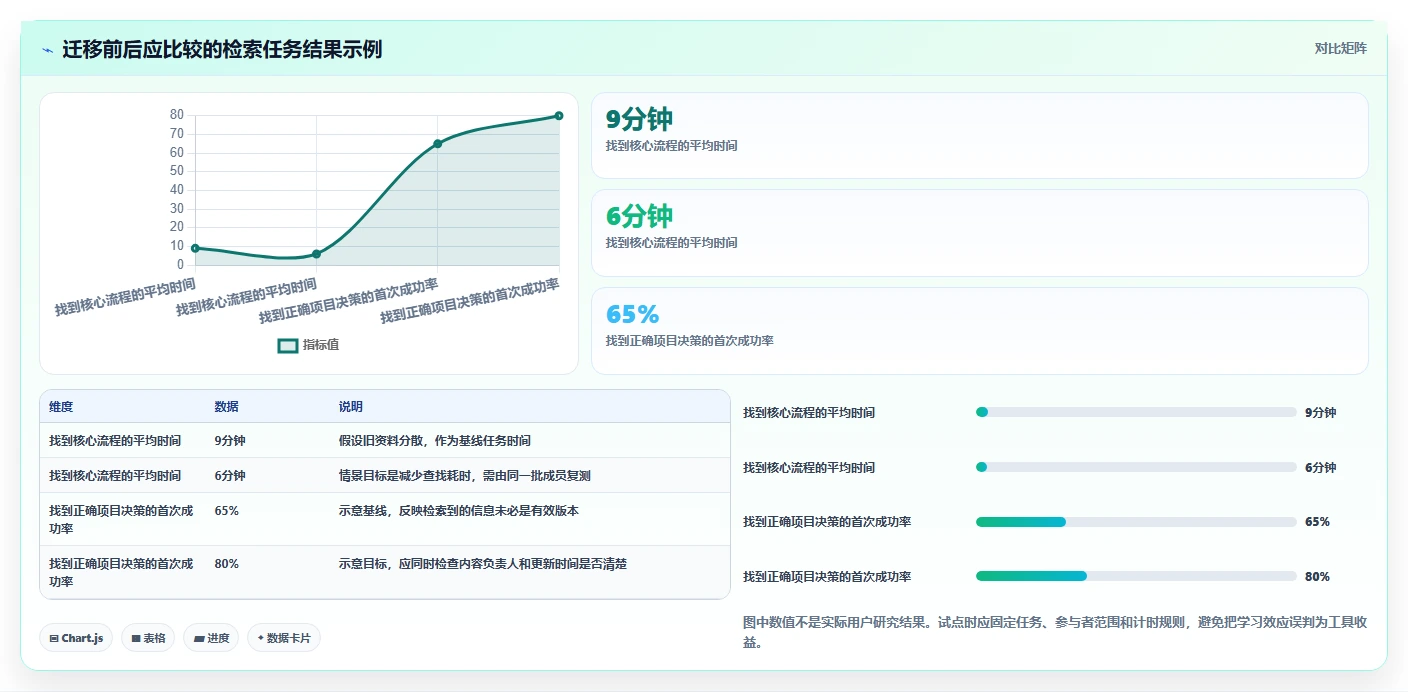Click the chart data point at value 80
The height and width of the screenshot is (692, 1408).
558,116
